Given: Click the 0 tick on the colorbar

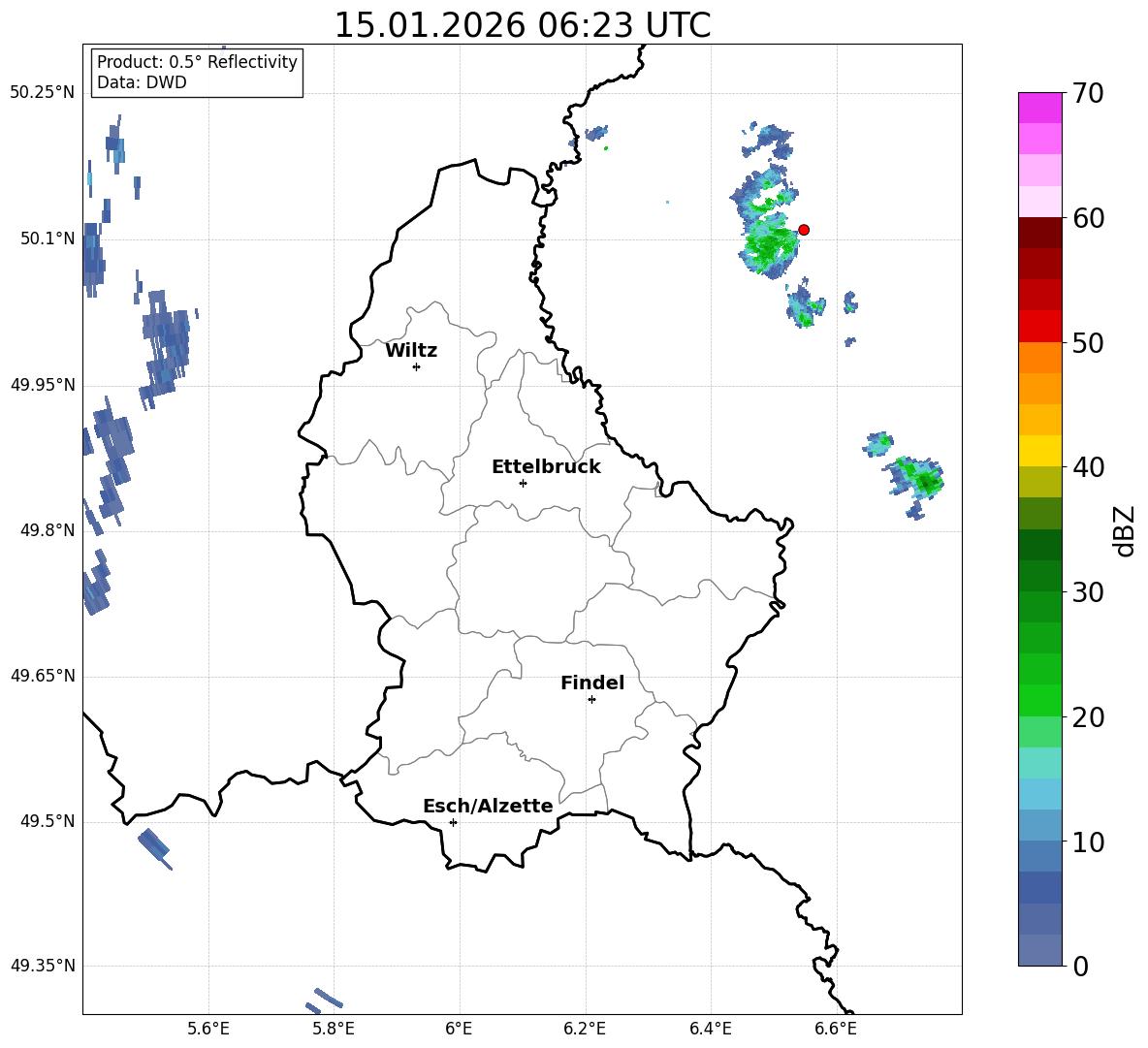Looking at the screenshot, I should pos(1080,966).
